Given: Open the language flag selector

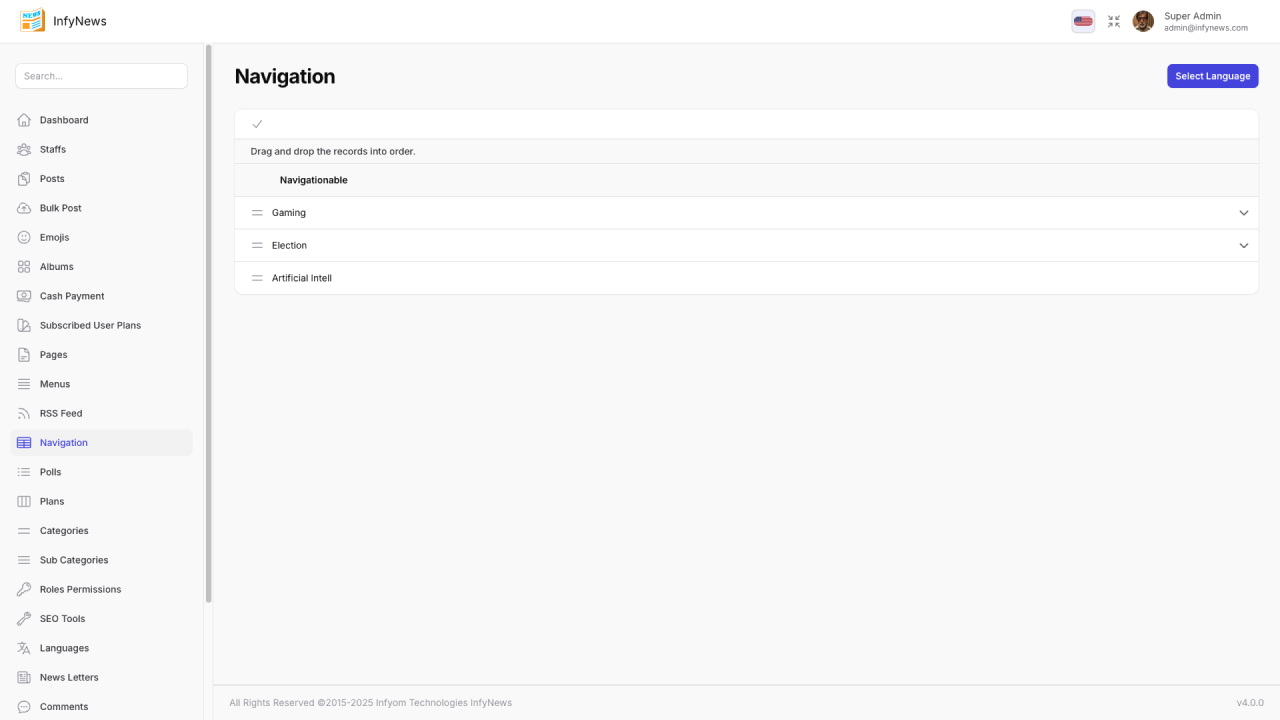Looking at the screenshot, I should point(1083,21).
